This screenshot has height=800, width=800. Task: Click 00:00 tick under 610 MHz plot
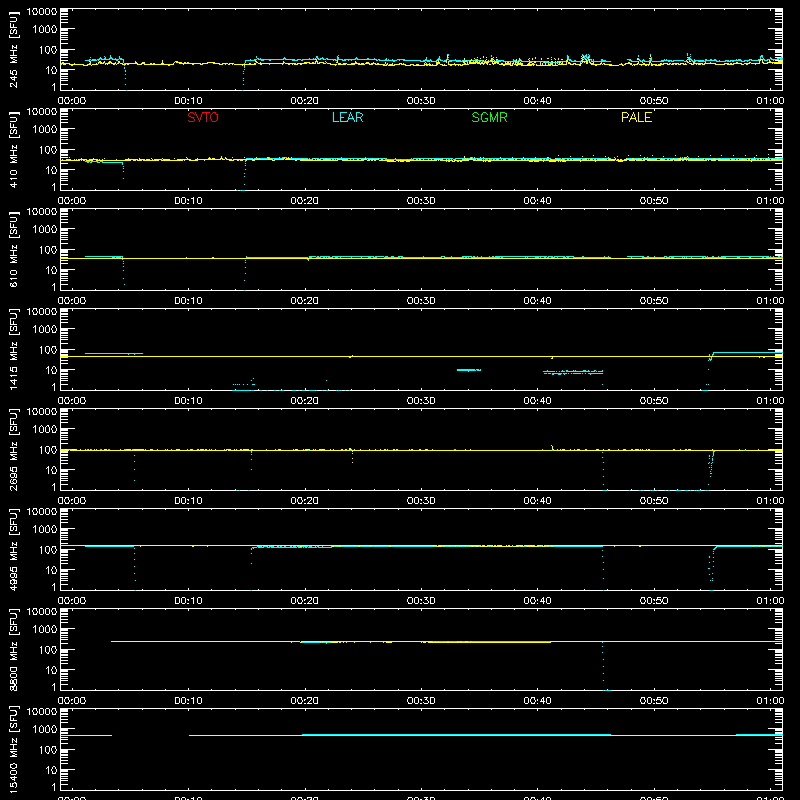[72, 301]
